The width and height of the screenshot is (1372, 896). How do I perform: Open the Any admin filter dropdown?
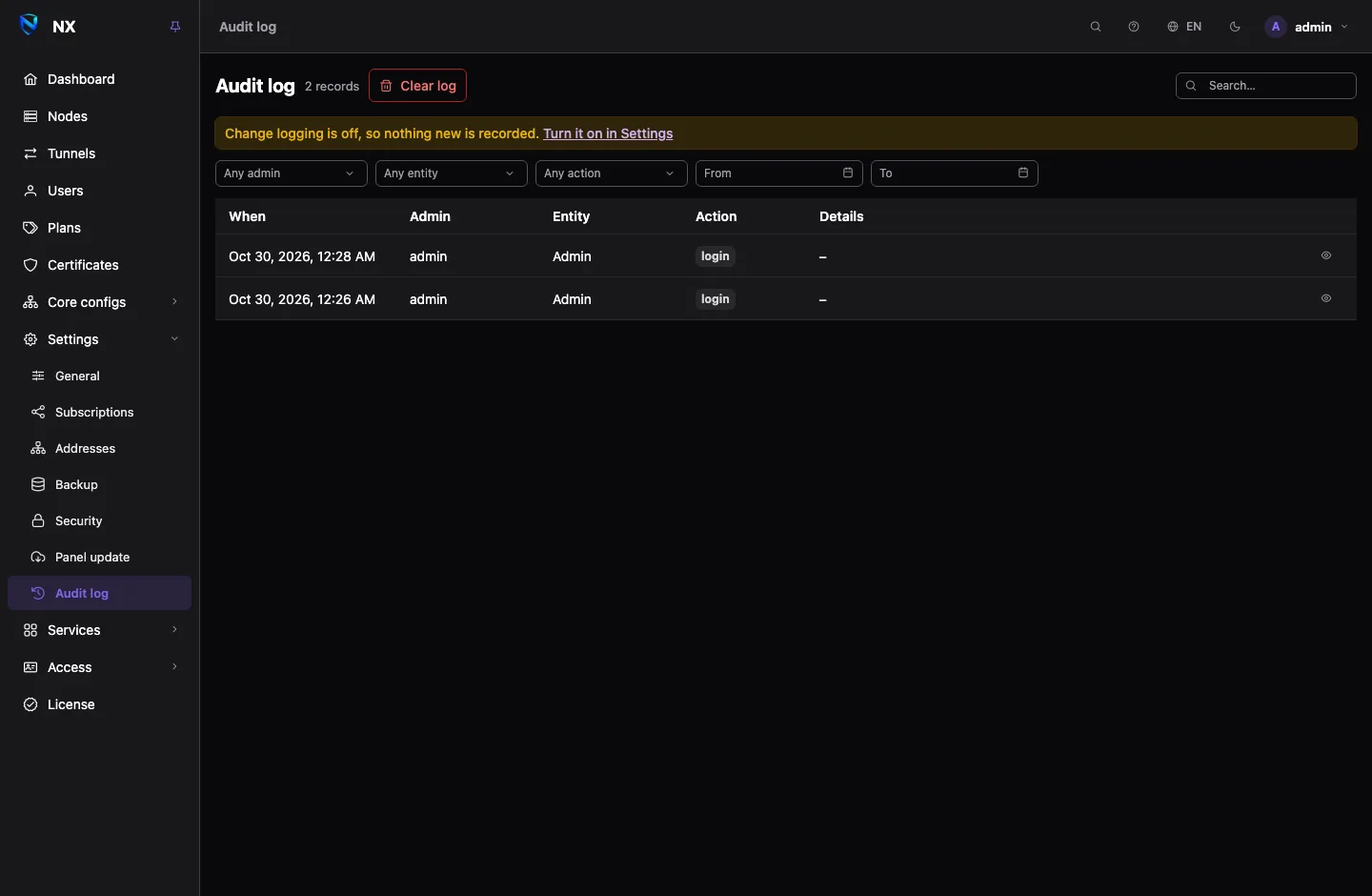[292, 173]
